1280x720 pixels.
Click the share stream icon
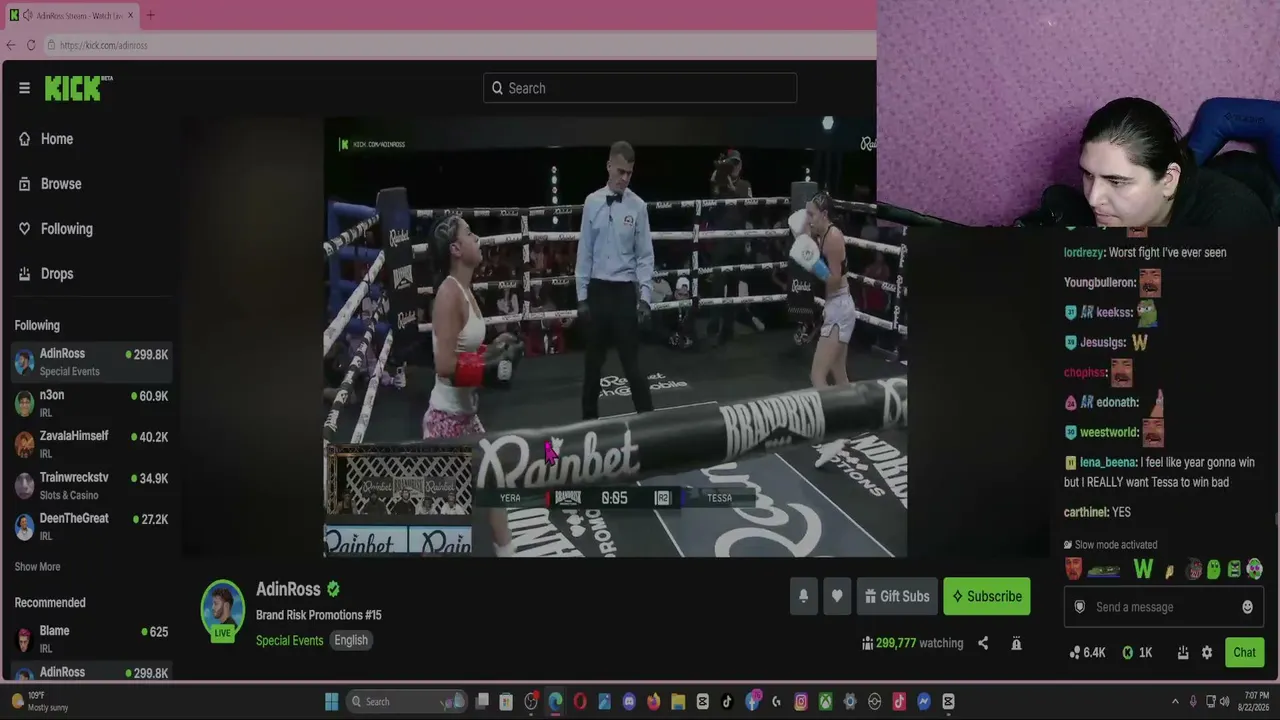pyautogui.click(x=983, y=643)
